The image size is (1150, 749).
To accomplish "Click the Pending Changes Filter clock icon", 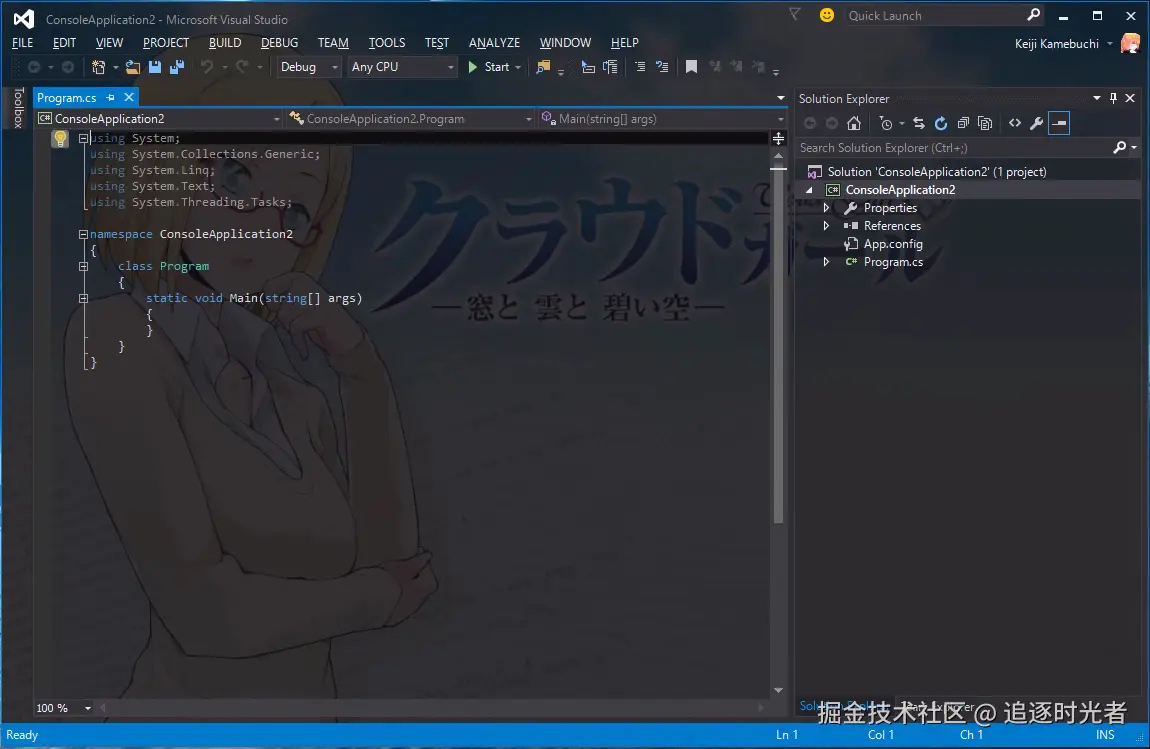I will click(886, 123).
